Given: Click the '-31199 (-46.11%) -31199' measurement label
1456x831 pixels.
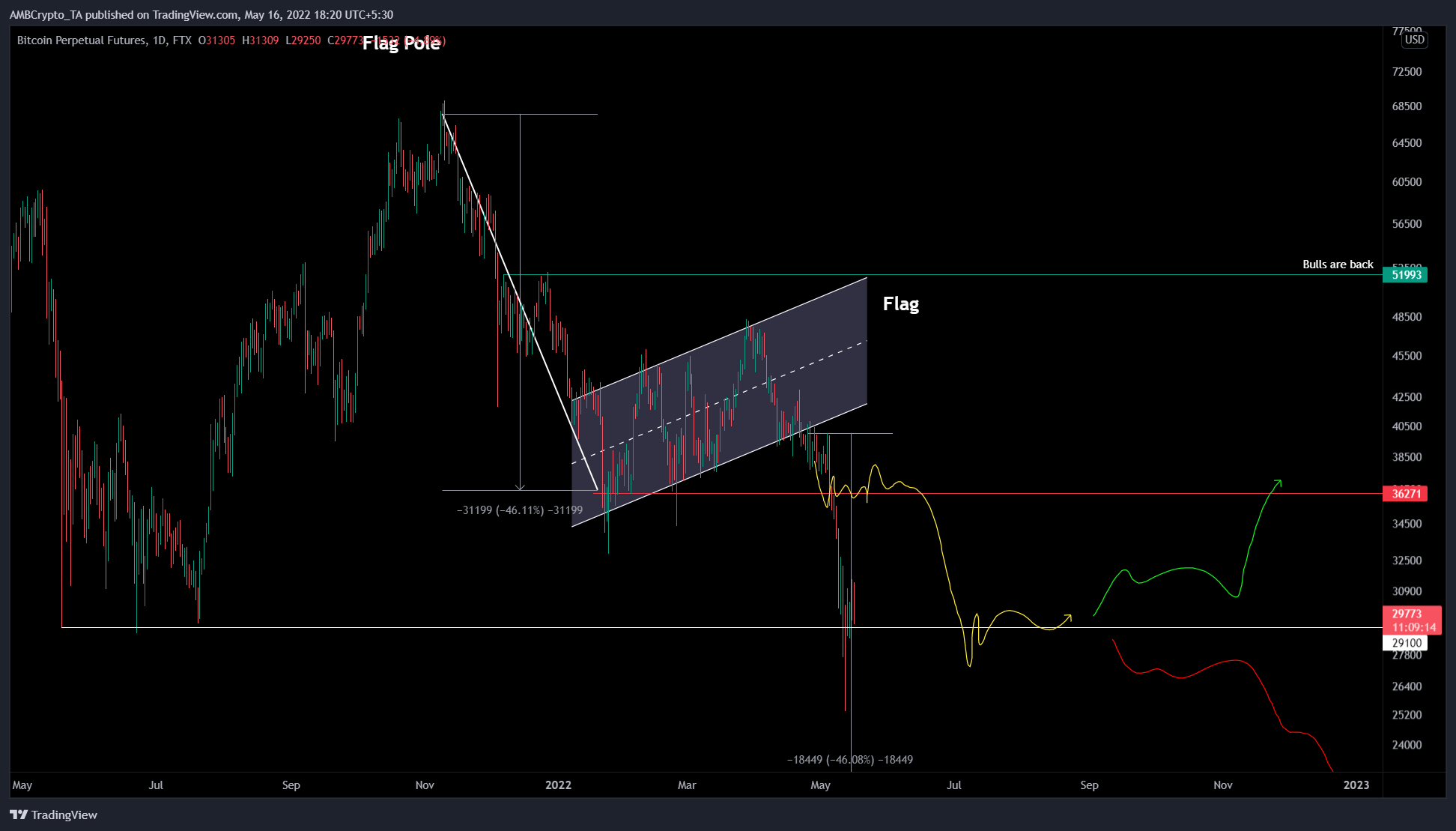Looking at the screenshot, I should pyautogui.click(x=520, y=510).
